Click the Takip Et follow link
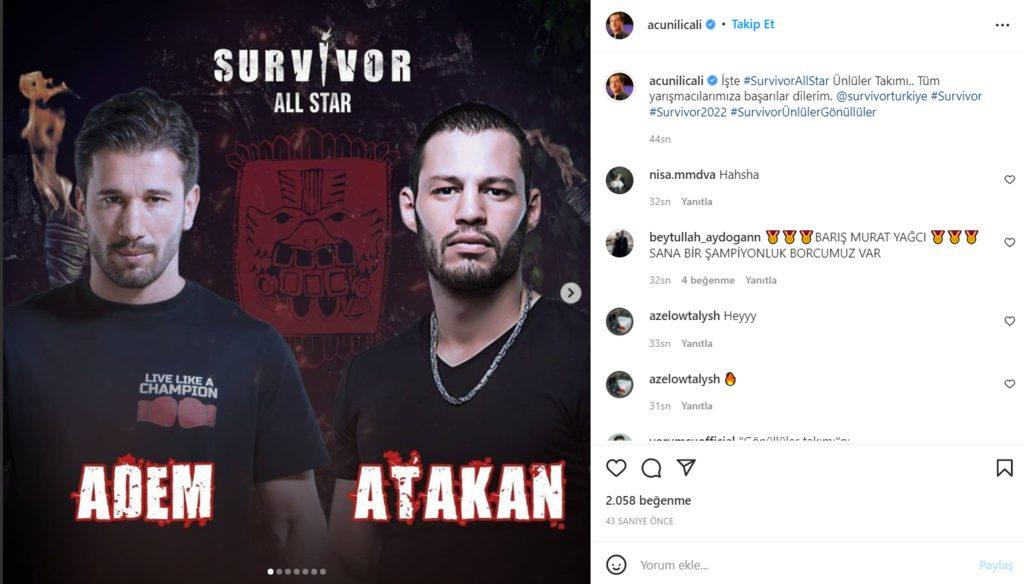 pyautogui.click(x=752, y=24)
